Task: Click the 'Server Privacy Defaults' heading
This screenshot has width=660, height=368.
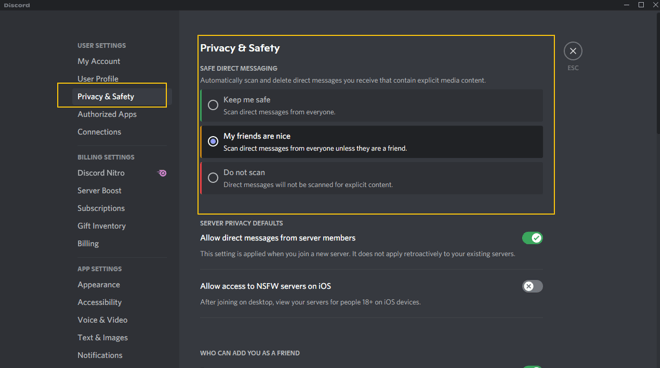Action: [242, 223]
